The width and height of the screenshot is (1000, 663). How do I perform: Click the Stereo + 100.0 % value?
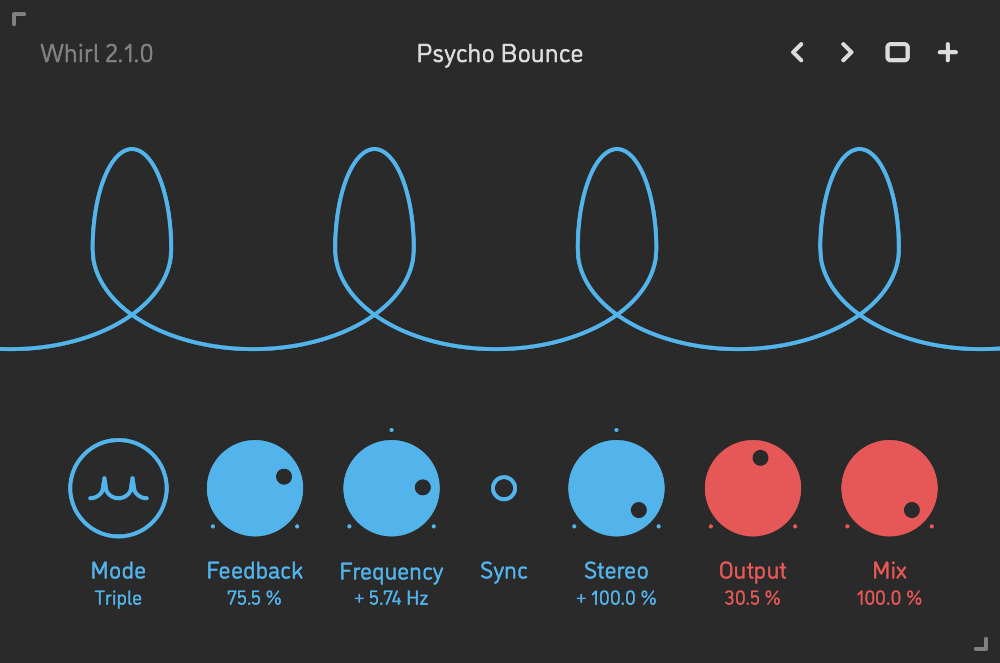[616, 599]
